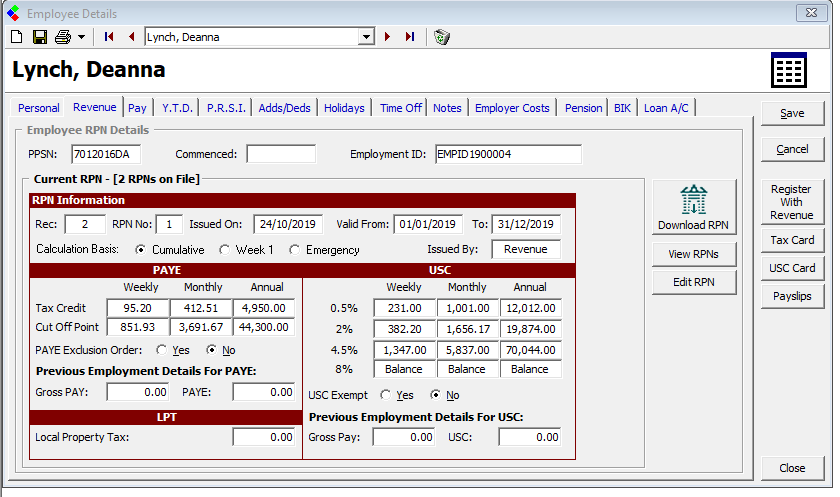
Task: Go to the previous employee record
Action: 131,37
